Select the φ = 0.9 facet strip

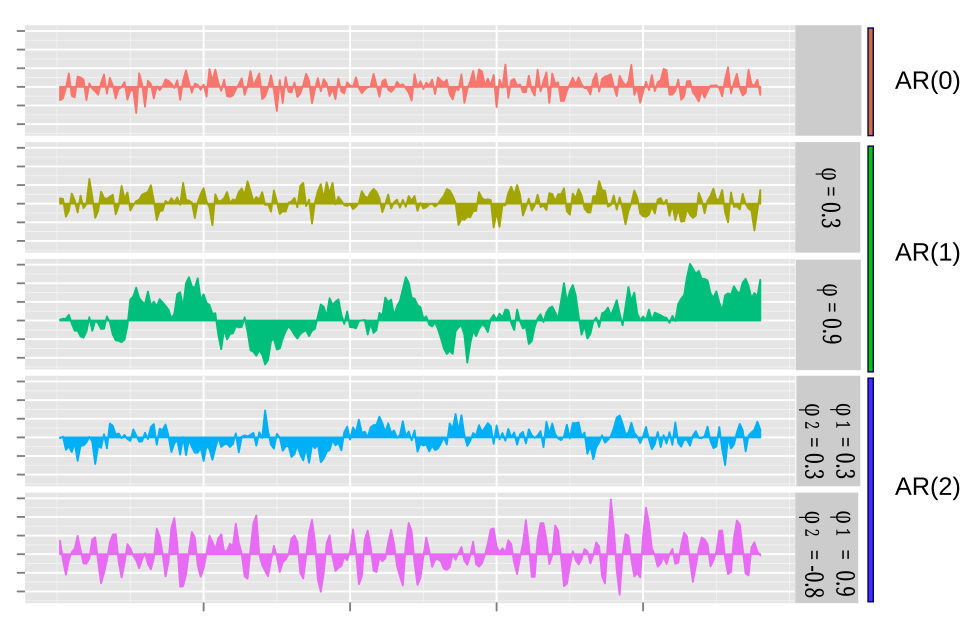pos(828,315)
